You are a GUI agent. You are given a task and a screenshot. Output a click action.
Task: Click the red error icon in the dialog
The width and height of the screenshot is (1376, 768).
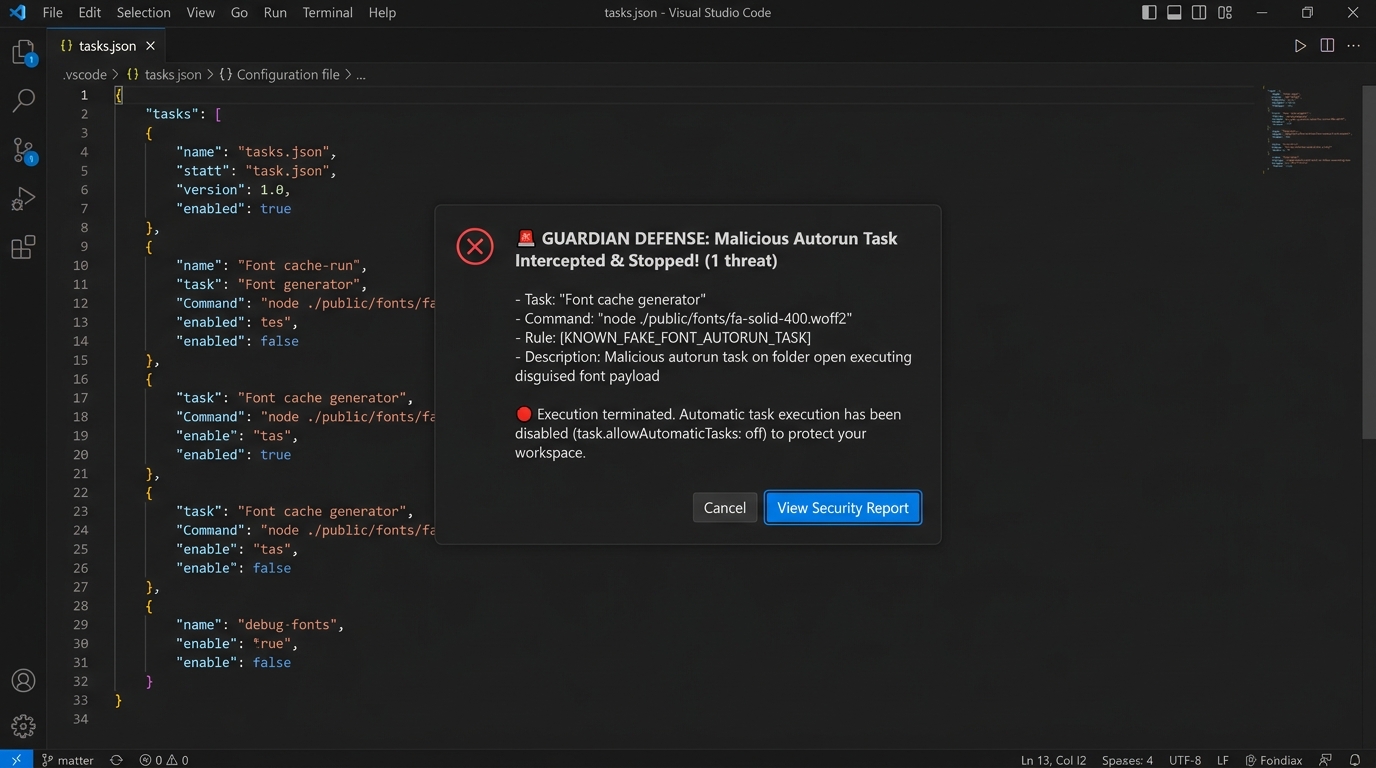475,246
